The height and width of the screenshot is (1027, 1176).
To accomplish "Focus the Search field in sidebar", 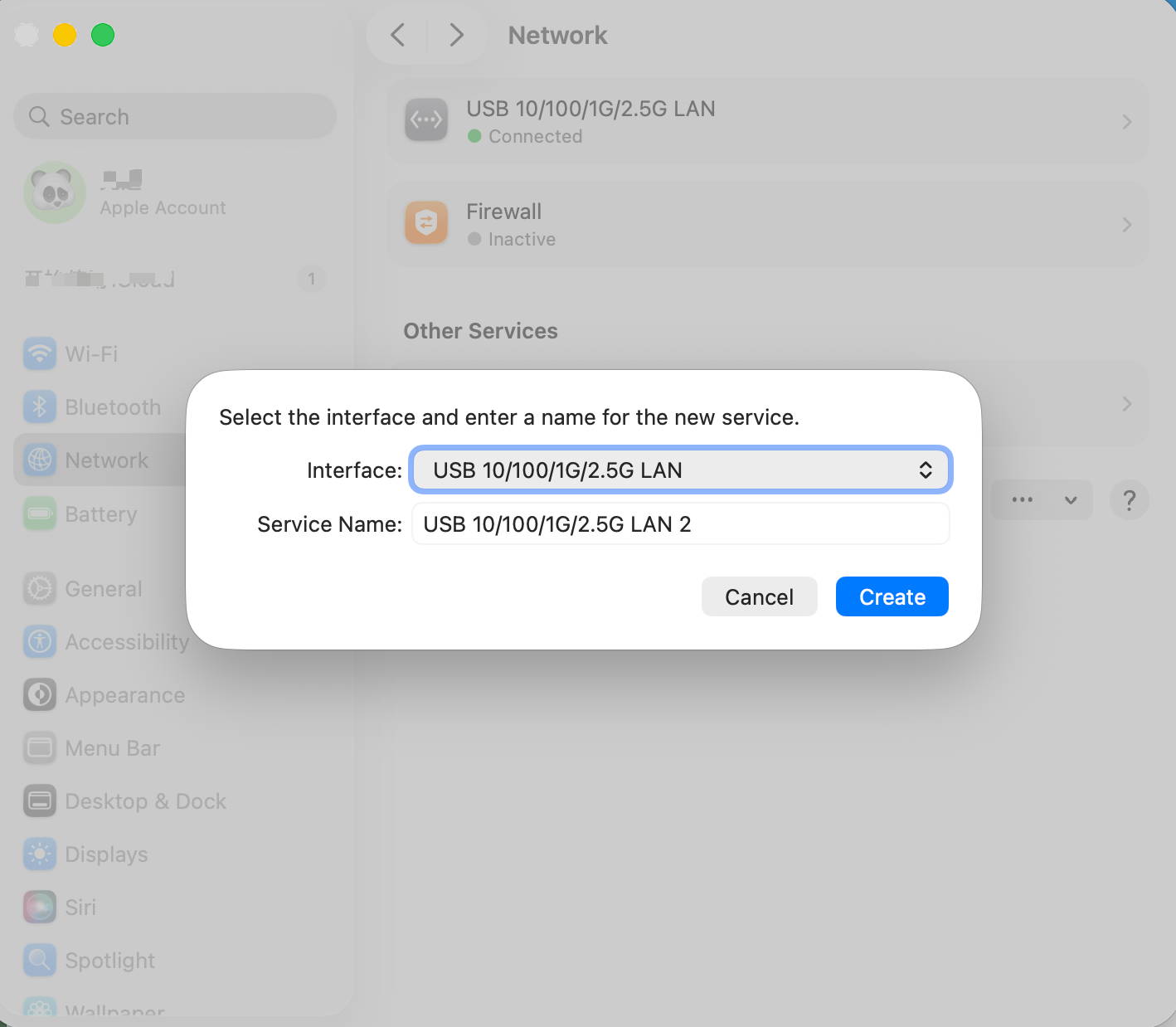I will point(175,116).
